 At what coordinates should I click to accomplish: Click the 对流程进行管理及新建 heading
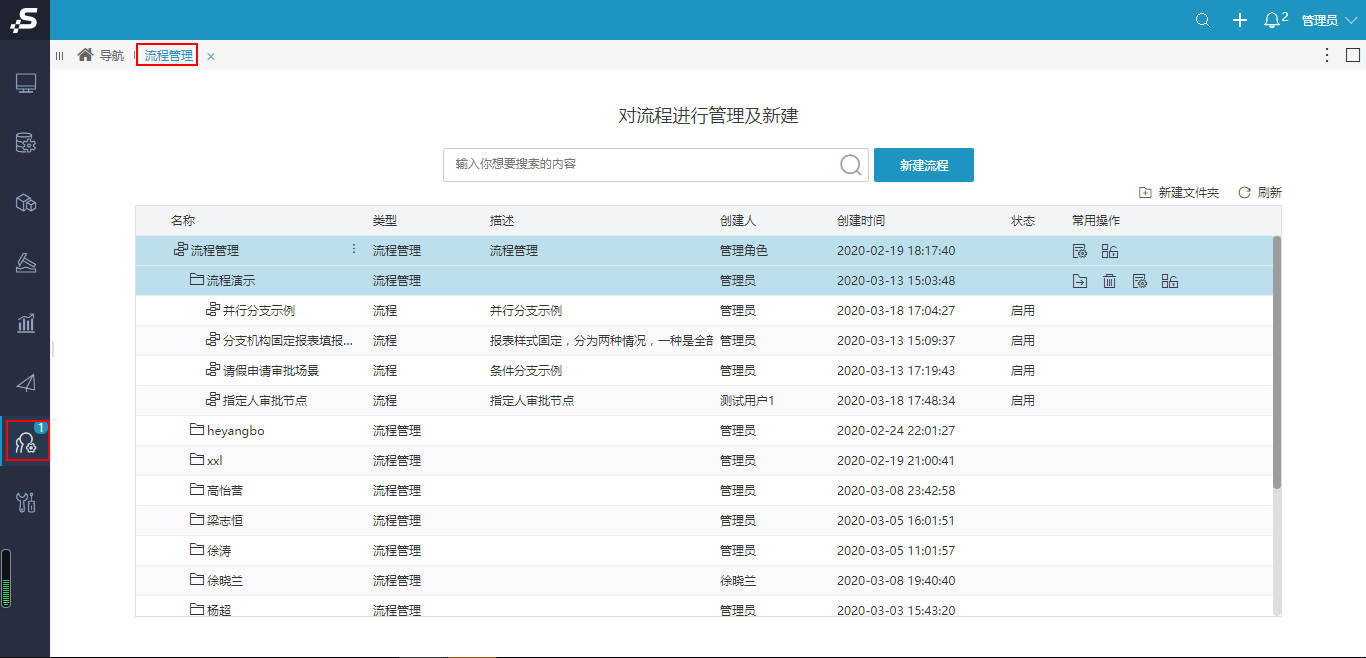click(708, 116)
